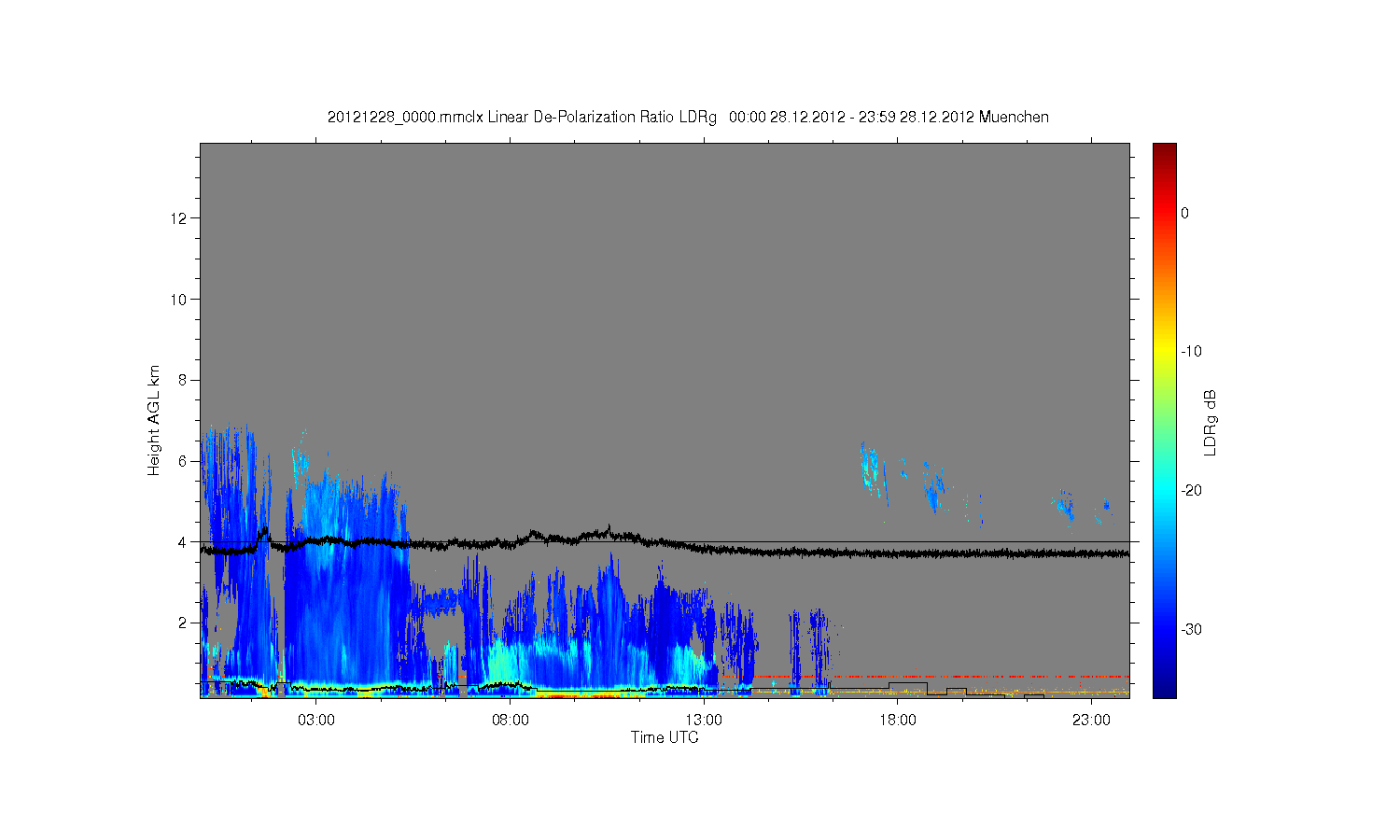Click the 23:00 time tick label
The image size is (1400, 840).
click(1091, 721)
